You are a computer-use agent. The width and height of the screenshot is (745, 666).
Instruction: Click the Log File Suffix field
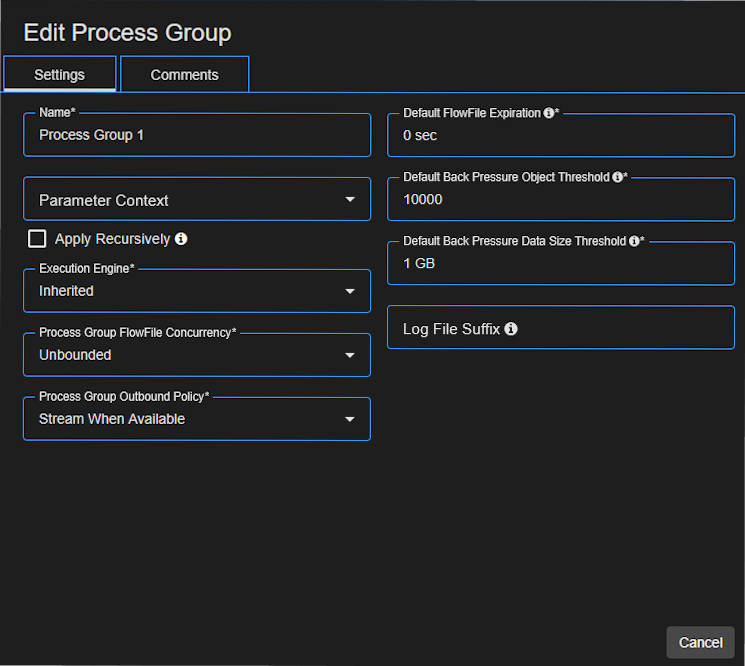click(x=561, y=327)
